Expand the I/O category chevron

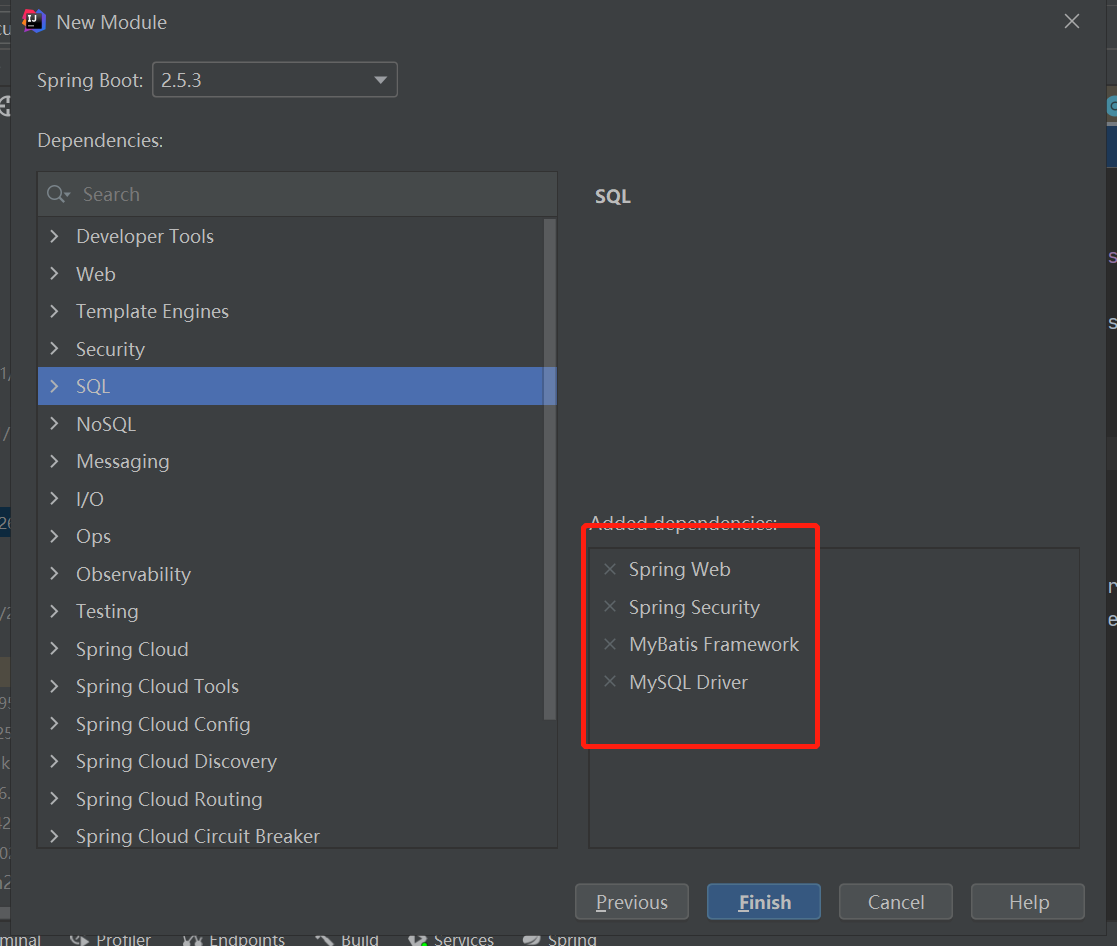54,499
